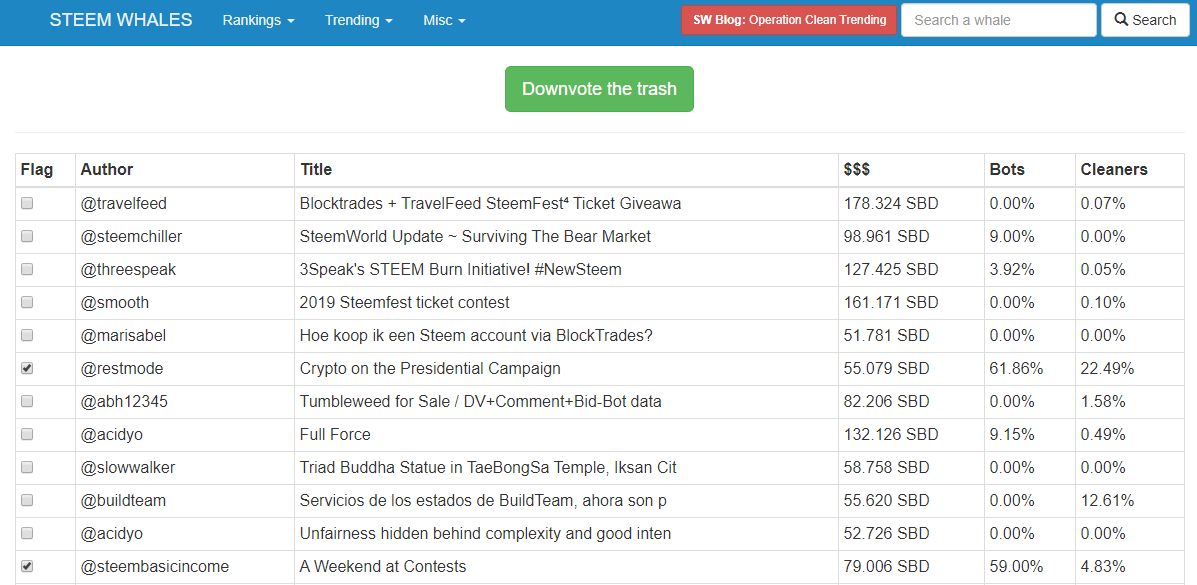Screen dimensions: 1197x585
Task: Select author @abh12345
Action: click(x=124, y=402)
